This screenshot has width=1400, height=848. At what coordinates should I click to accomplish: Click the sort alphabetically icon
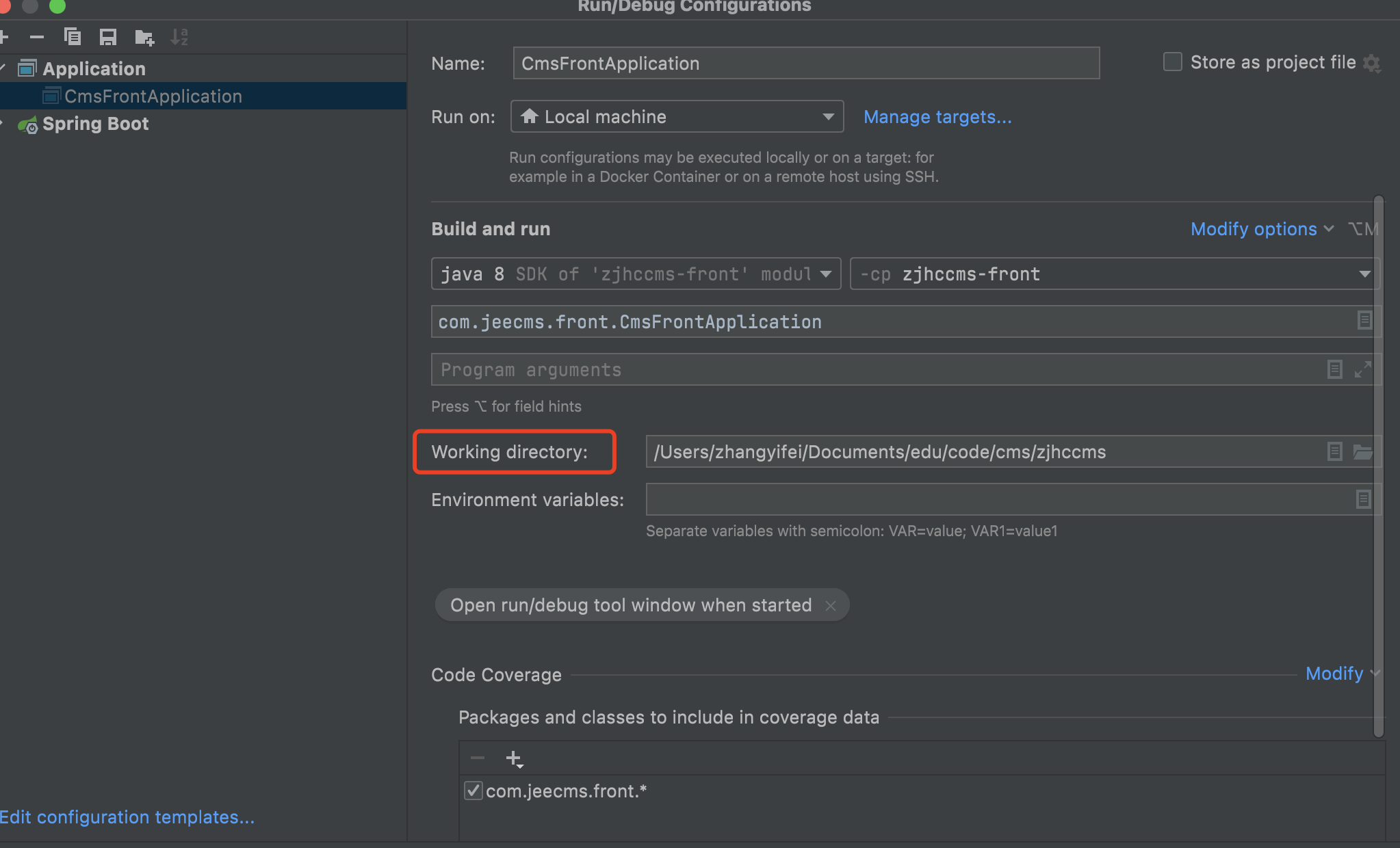pyautogui.click(x=179, y=37)
